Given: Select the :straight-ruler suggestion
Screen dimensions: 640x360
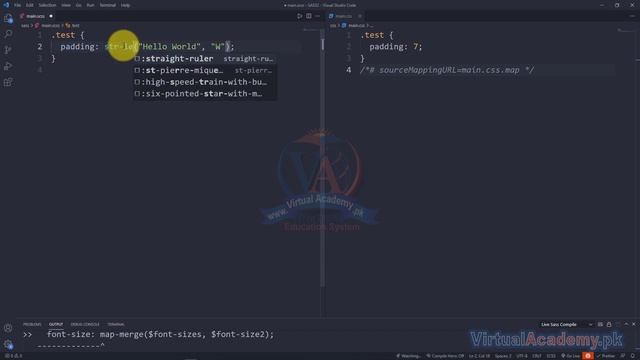Looking at the screenshot, I should click(x=205, y=59).
